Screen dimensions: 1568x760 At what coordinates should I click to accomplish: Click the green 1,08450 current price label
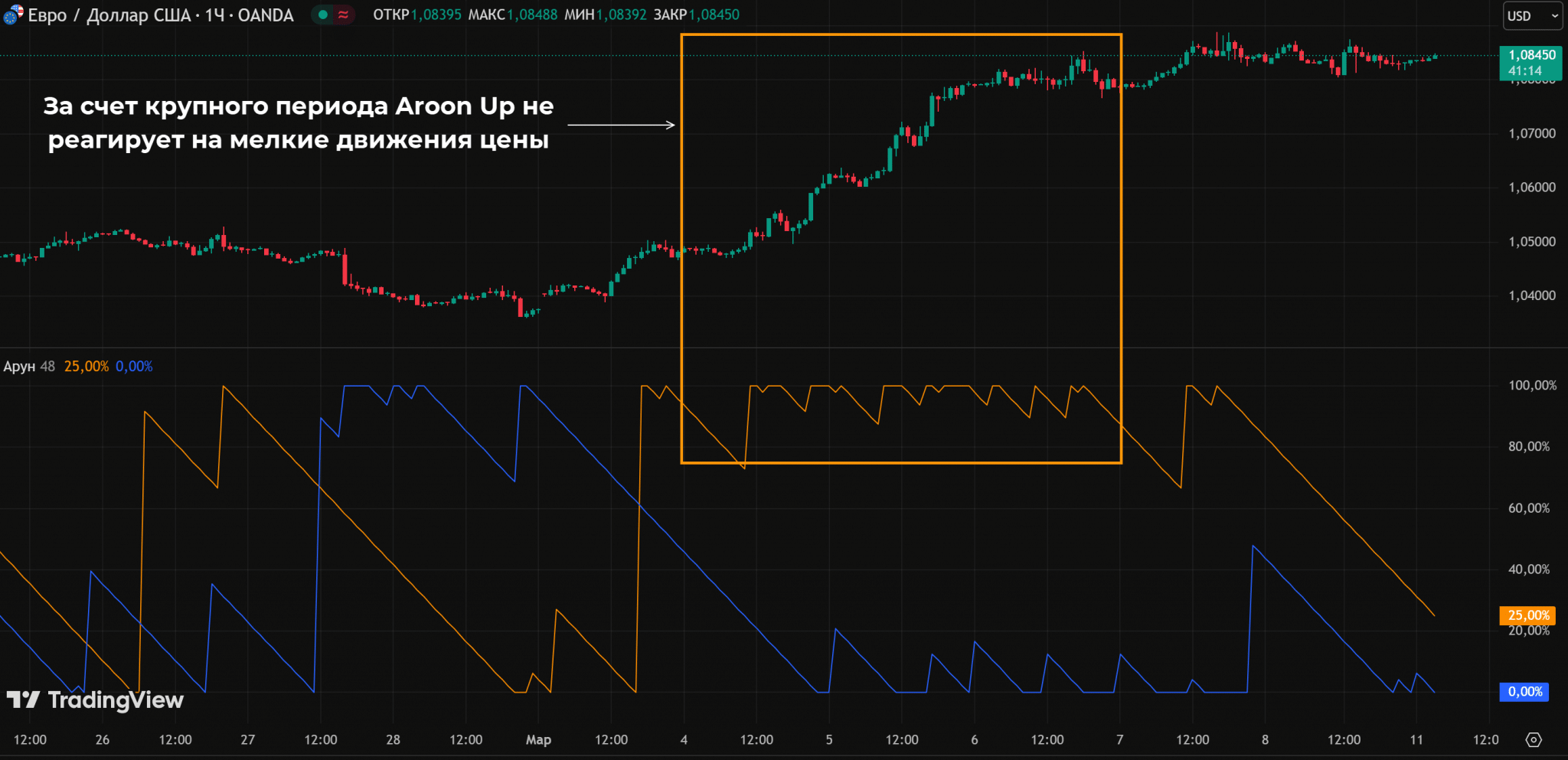pos(1531,56)
